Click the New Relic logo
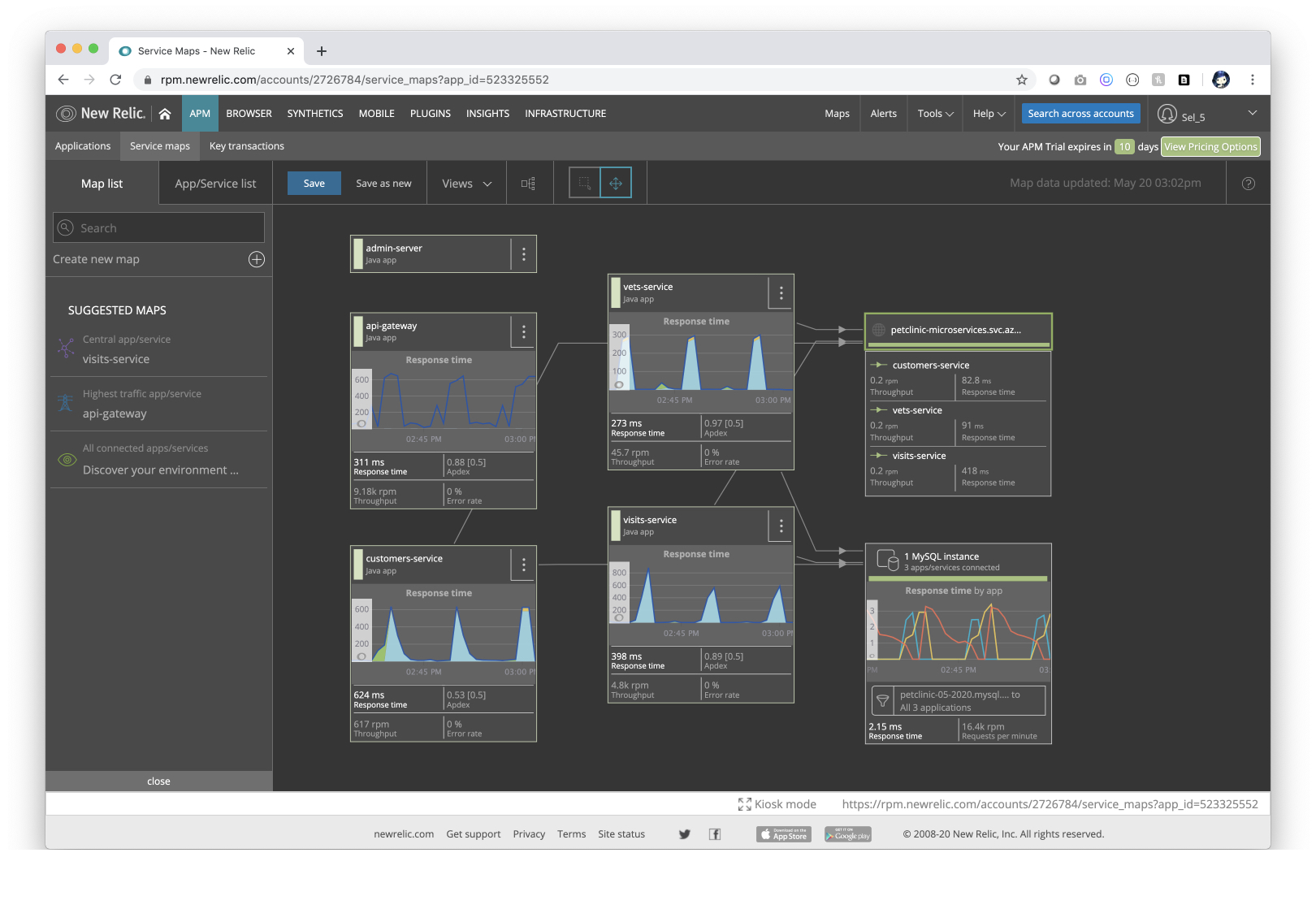 coord(101,114)
